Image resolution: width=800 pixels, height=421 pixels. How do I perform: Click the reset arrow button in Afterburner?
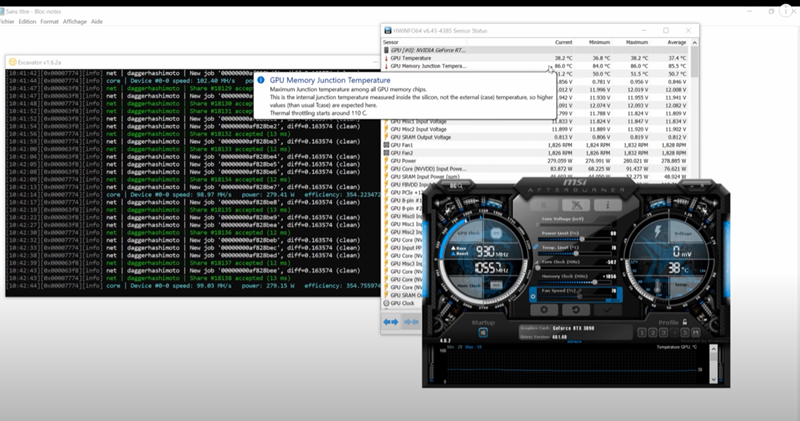click(x=576, y=310)
